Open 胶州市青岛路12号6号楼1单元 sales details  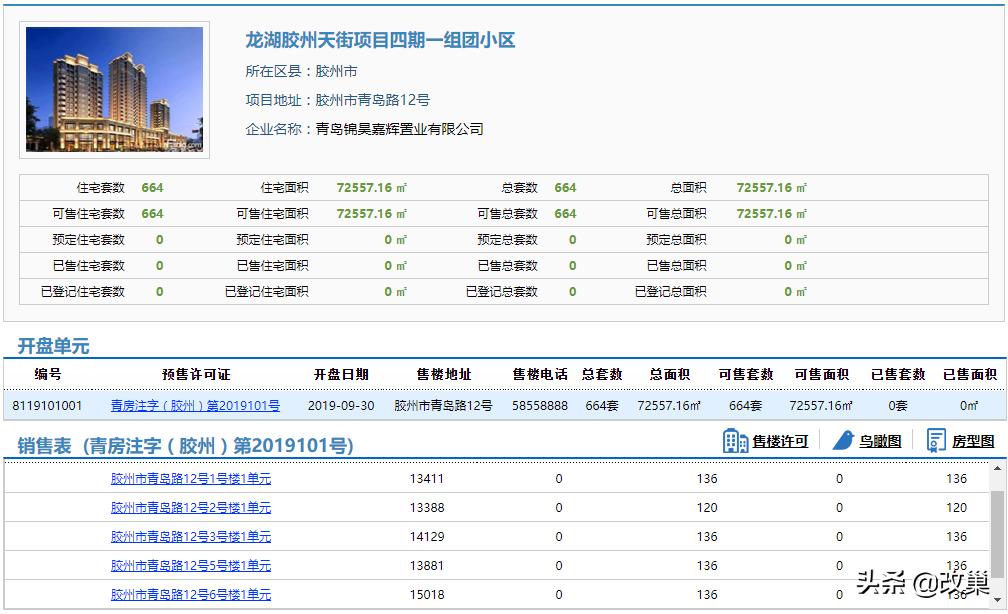(x=189, y=594)
